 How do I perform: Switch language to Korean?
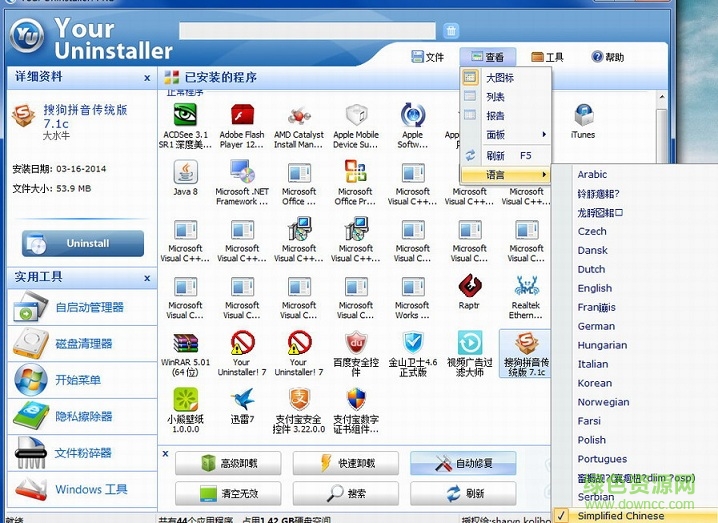click(595, 383)
